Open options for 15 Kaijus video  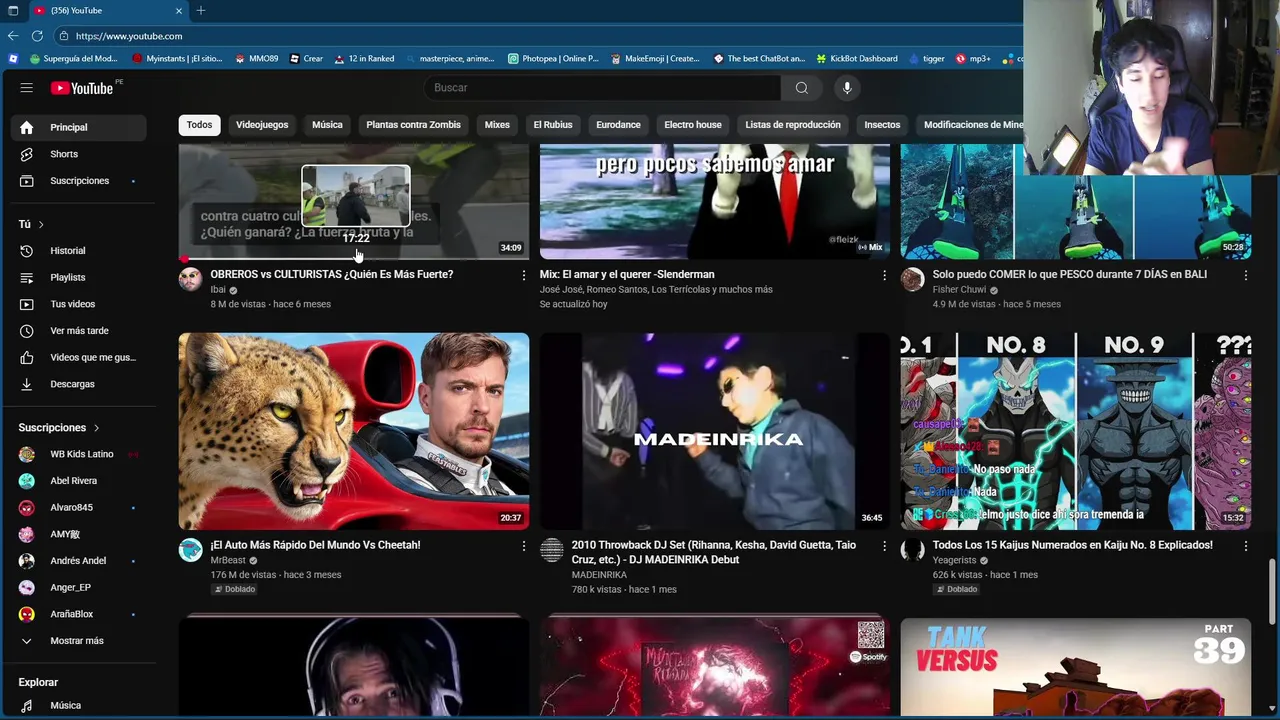coord(1245,546)
